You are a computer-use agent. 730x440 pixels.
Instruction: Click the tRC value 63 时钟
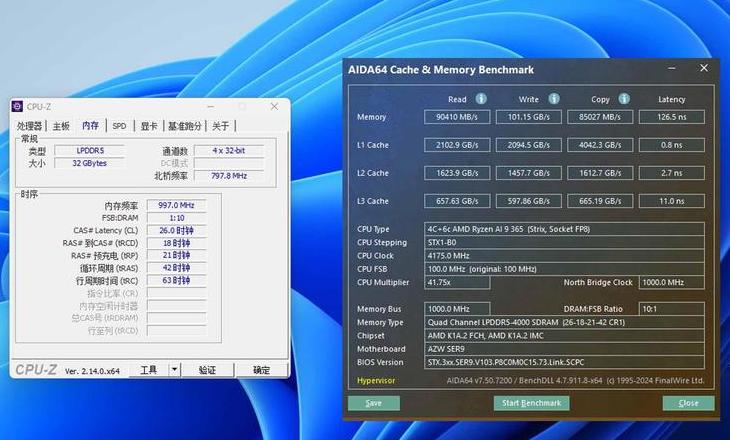point(176,280)
